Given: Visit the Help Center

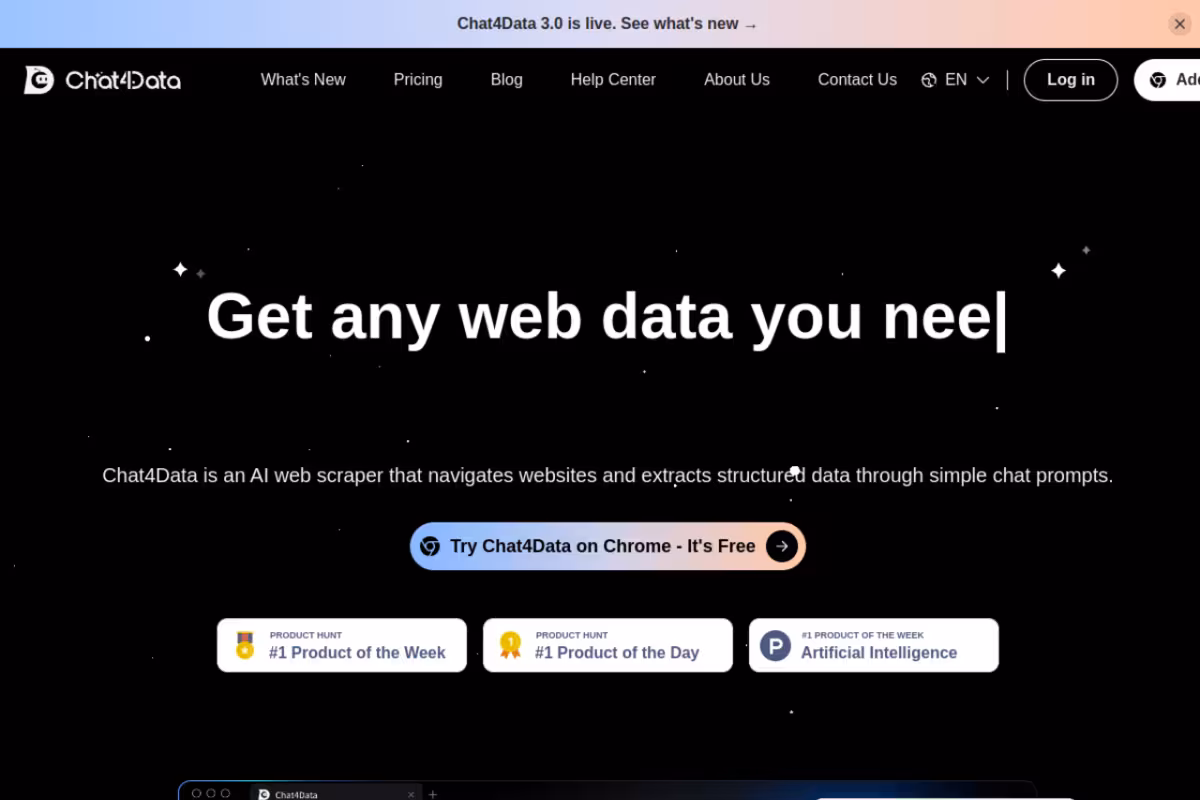Looking at the screenshot, I should (x=613, y=80).
